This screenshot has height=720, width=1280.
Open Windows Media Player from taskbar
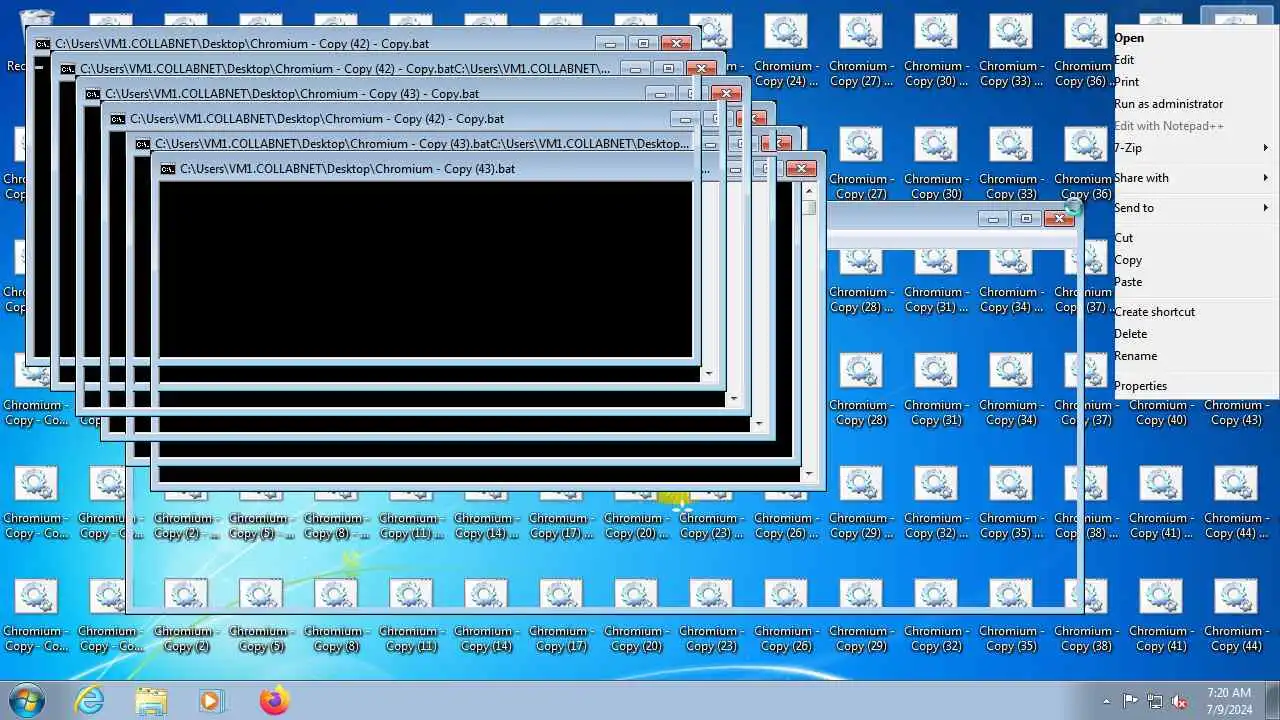211,700
